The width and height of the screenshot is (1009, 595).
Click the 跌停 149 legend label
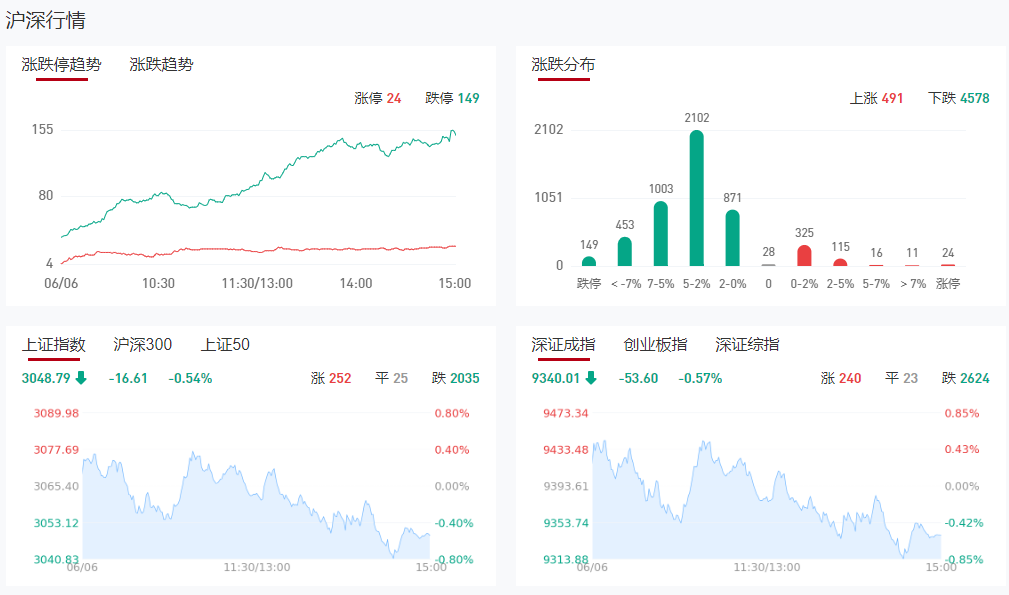pos(452,98)
